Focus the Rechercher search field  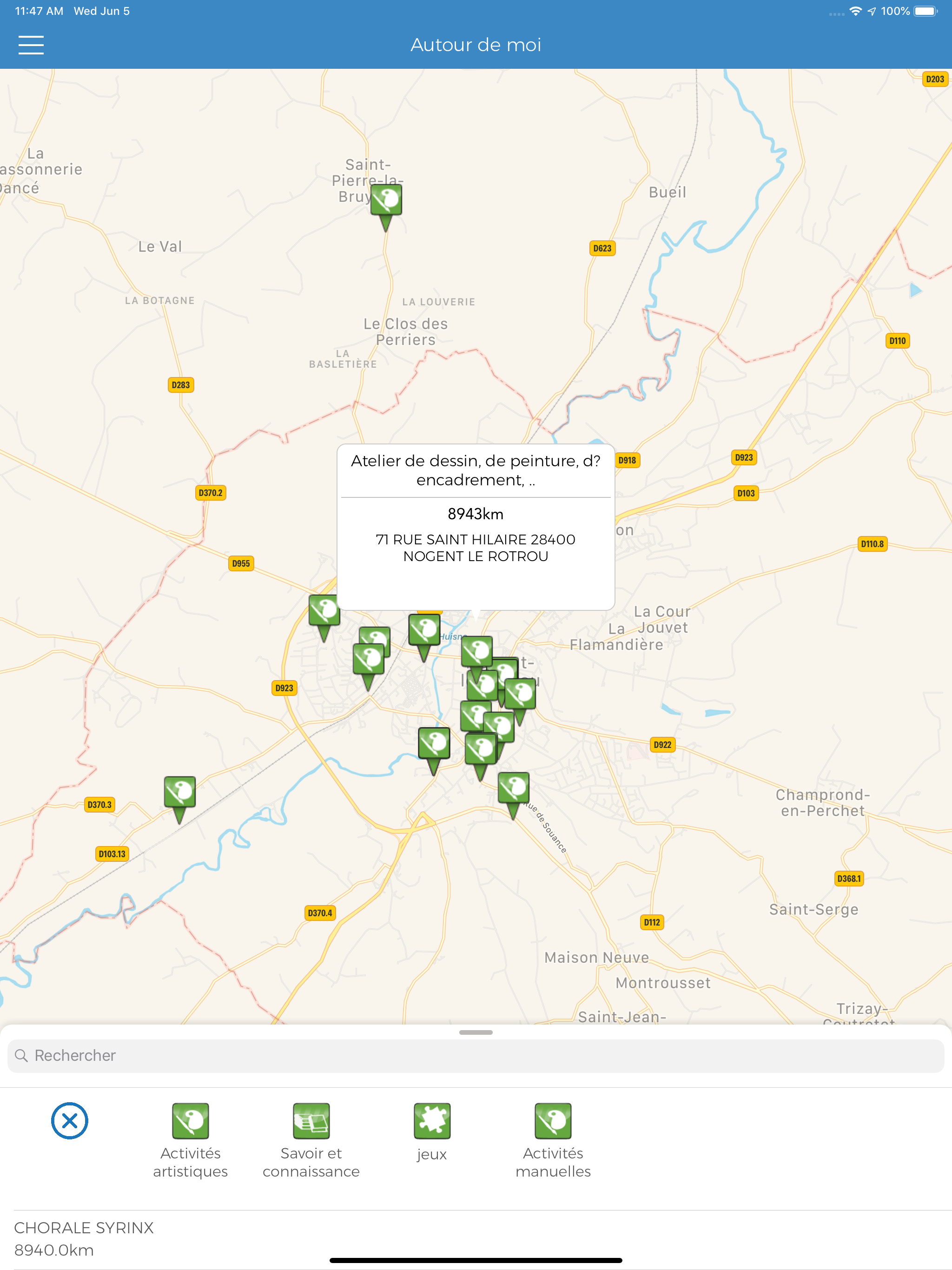tap(476, 1055)
